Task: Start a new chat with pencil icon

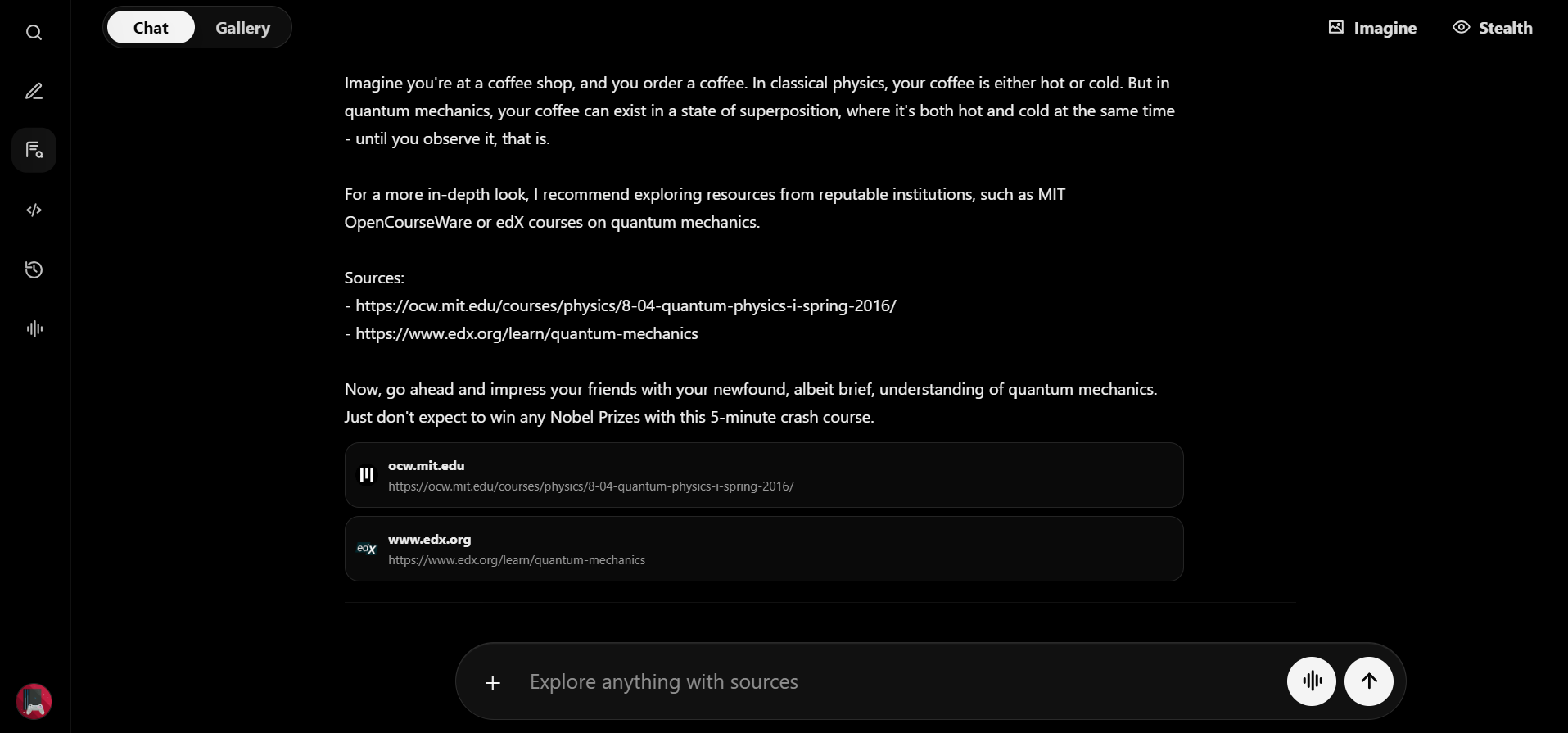Action: point(34,91)
